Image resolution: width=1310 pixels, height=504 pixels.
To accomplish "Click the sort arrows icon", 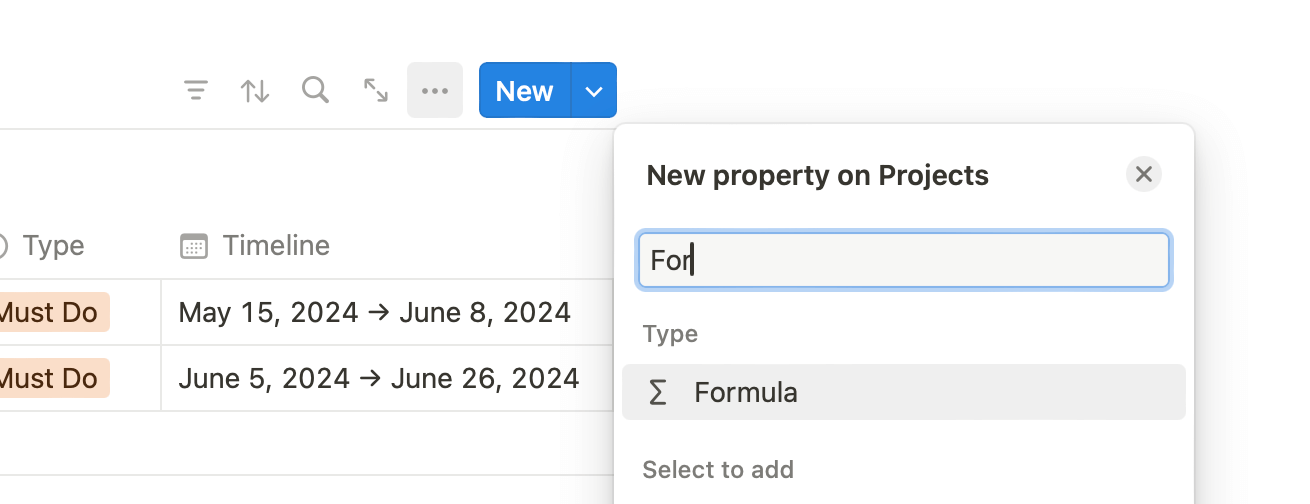I will (255, 91).
